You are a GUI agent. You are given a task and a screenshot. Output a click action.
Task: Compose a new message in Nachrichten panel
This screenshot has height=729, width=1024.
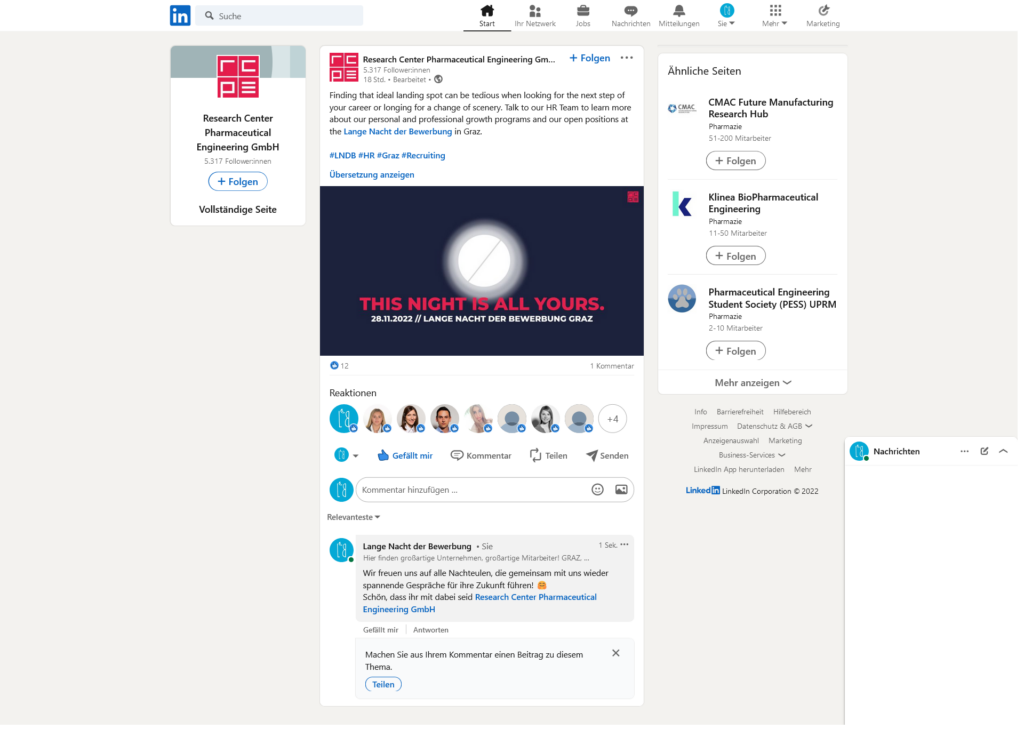pos(984,451)
